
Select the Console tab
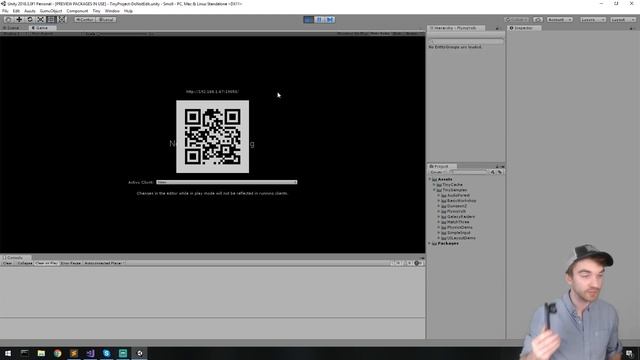[x=15, y=258]
